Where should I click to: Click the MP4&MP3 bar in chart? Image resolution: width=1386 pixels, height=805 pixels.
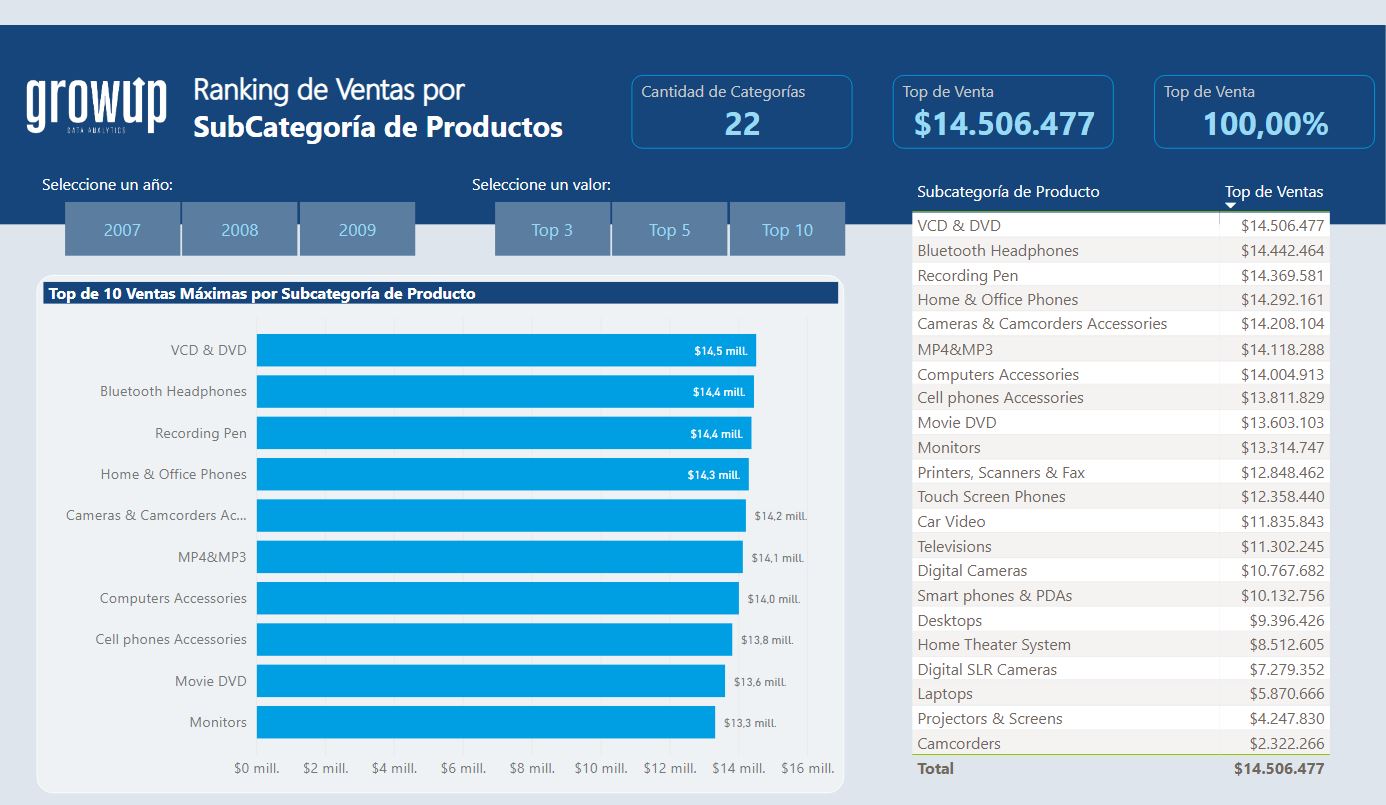[500, 557]
